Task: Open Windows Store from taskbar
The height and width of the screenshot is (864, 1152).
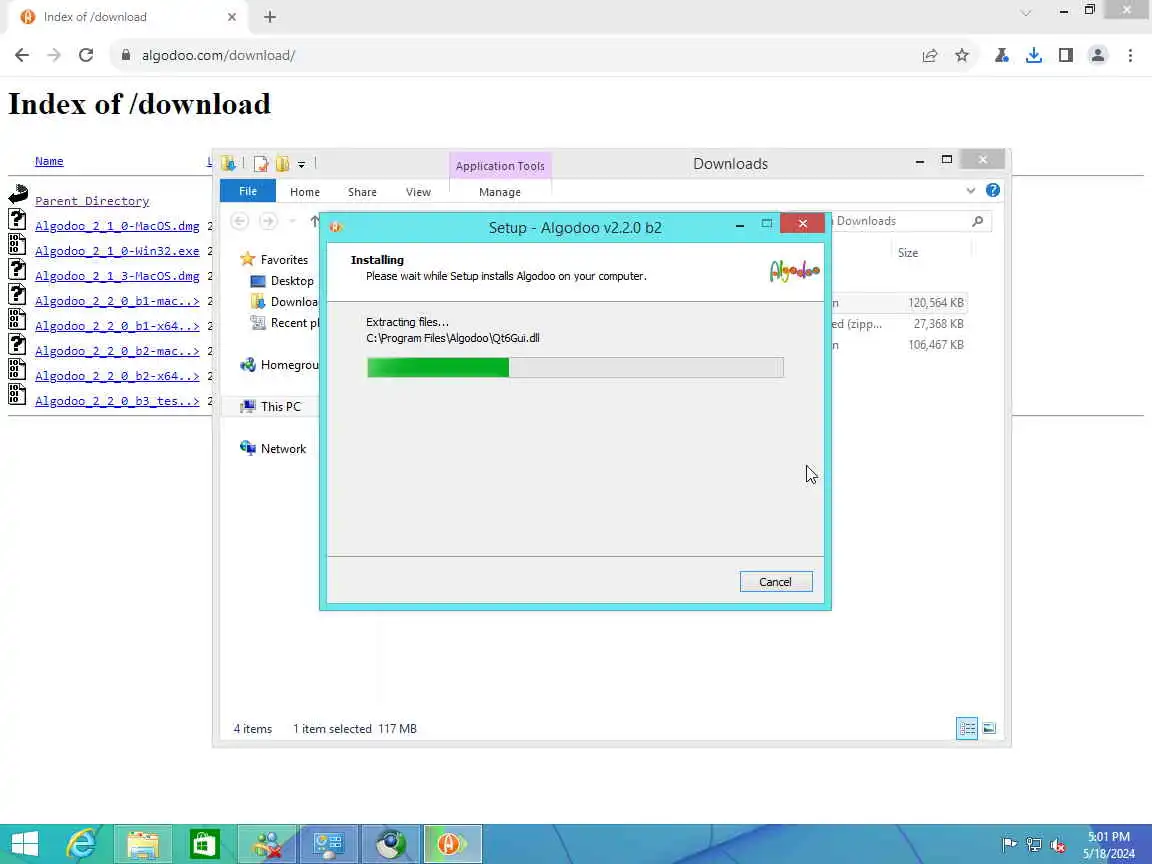Action: point(204,844)
